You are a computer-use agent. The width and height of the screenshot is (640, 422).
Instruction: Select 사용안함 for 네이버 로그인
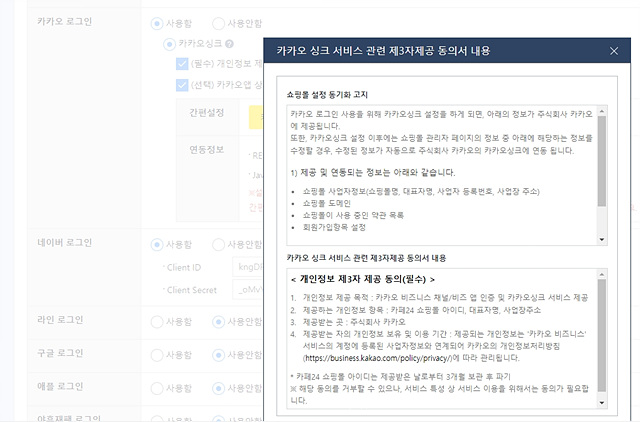pos(218,244)
